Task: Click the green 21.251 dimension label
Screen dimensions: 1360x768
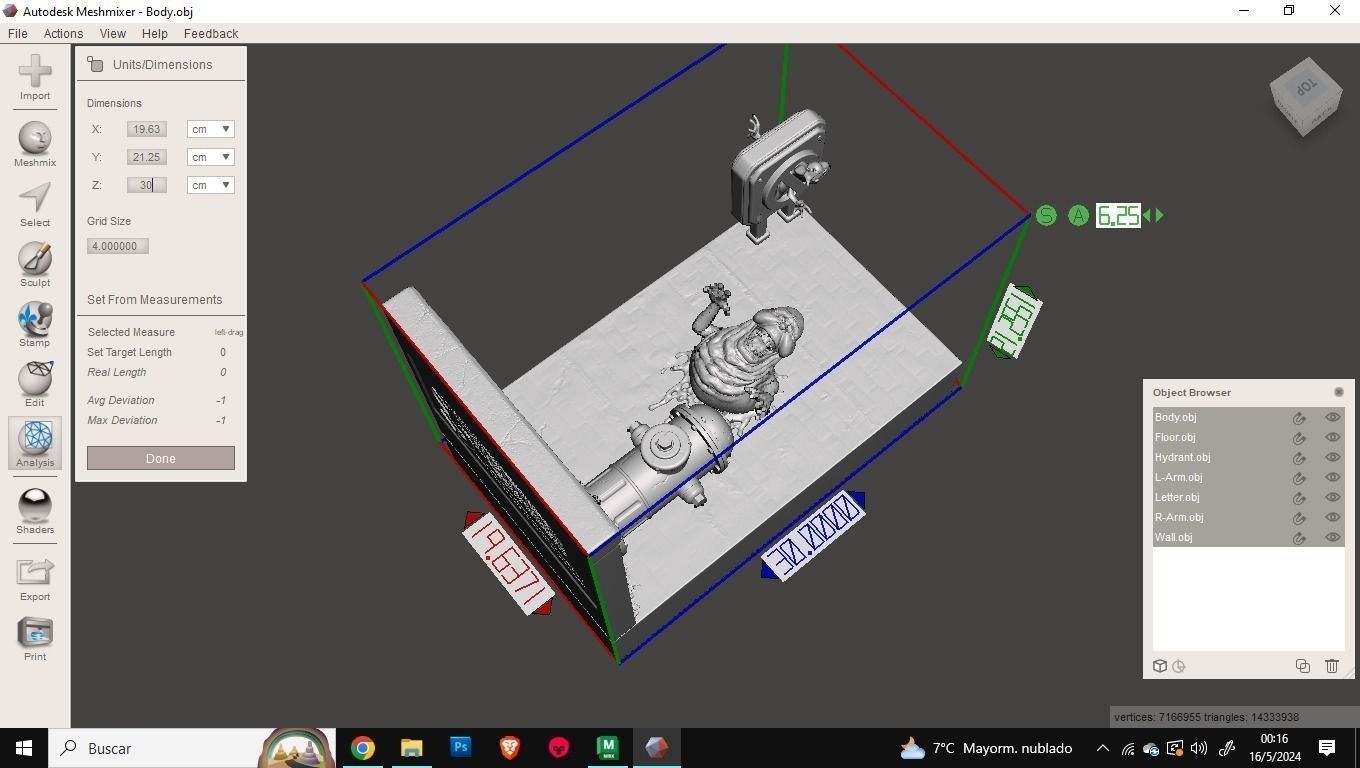Action: point(1014,322)
